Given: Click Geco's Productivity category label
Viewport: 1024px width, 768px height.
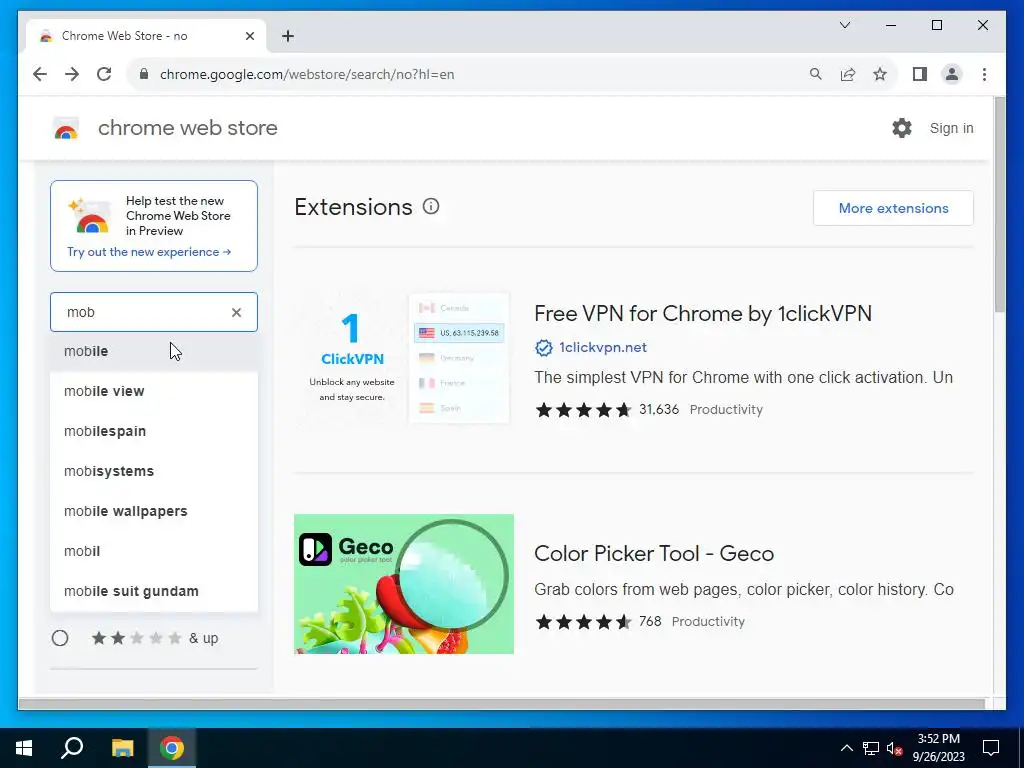Looking at the screenshot, I should [708, 622].
